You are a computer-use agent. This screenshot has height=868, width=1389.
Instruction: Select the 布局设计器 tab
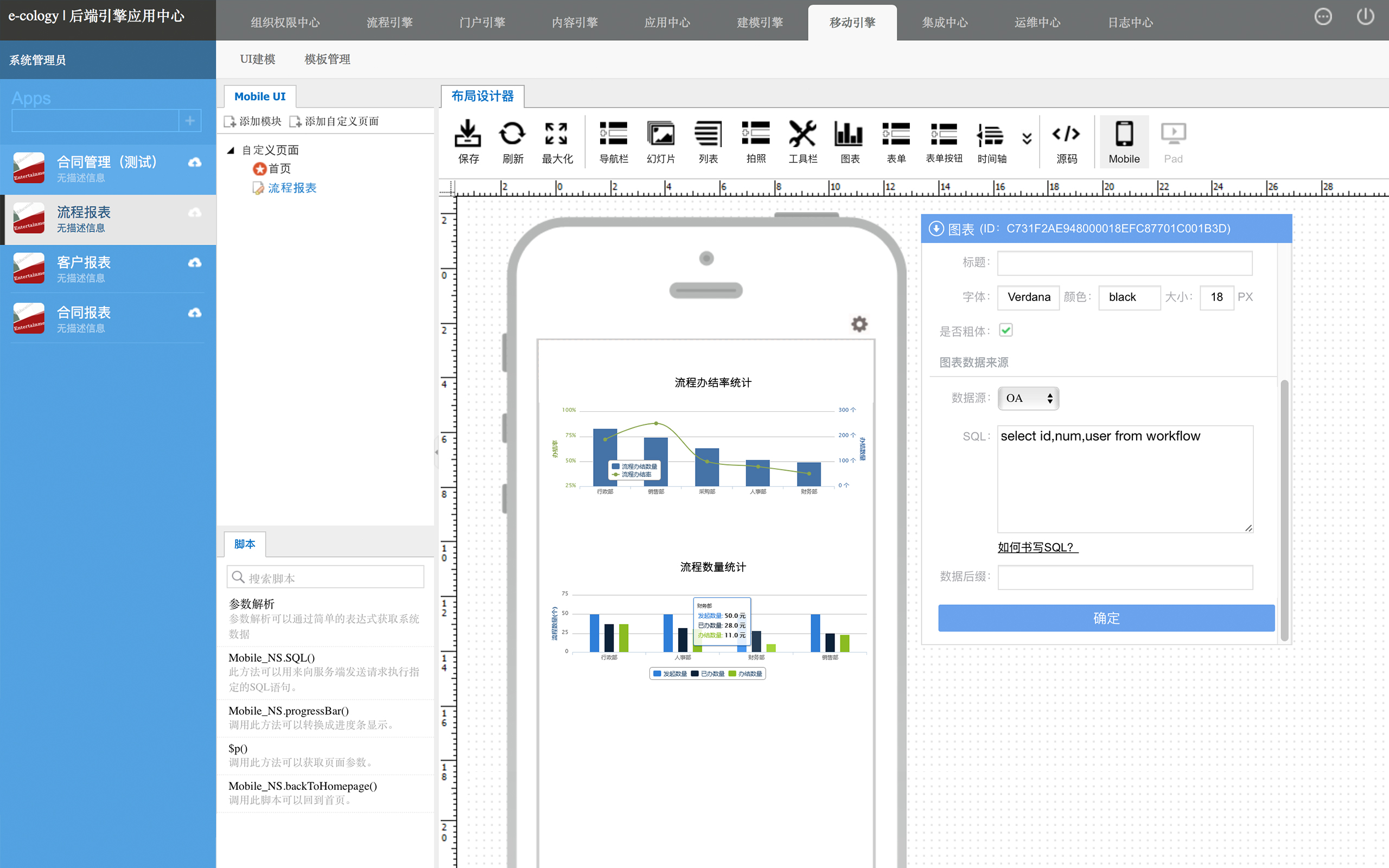tap(482, 97)
